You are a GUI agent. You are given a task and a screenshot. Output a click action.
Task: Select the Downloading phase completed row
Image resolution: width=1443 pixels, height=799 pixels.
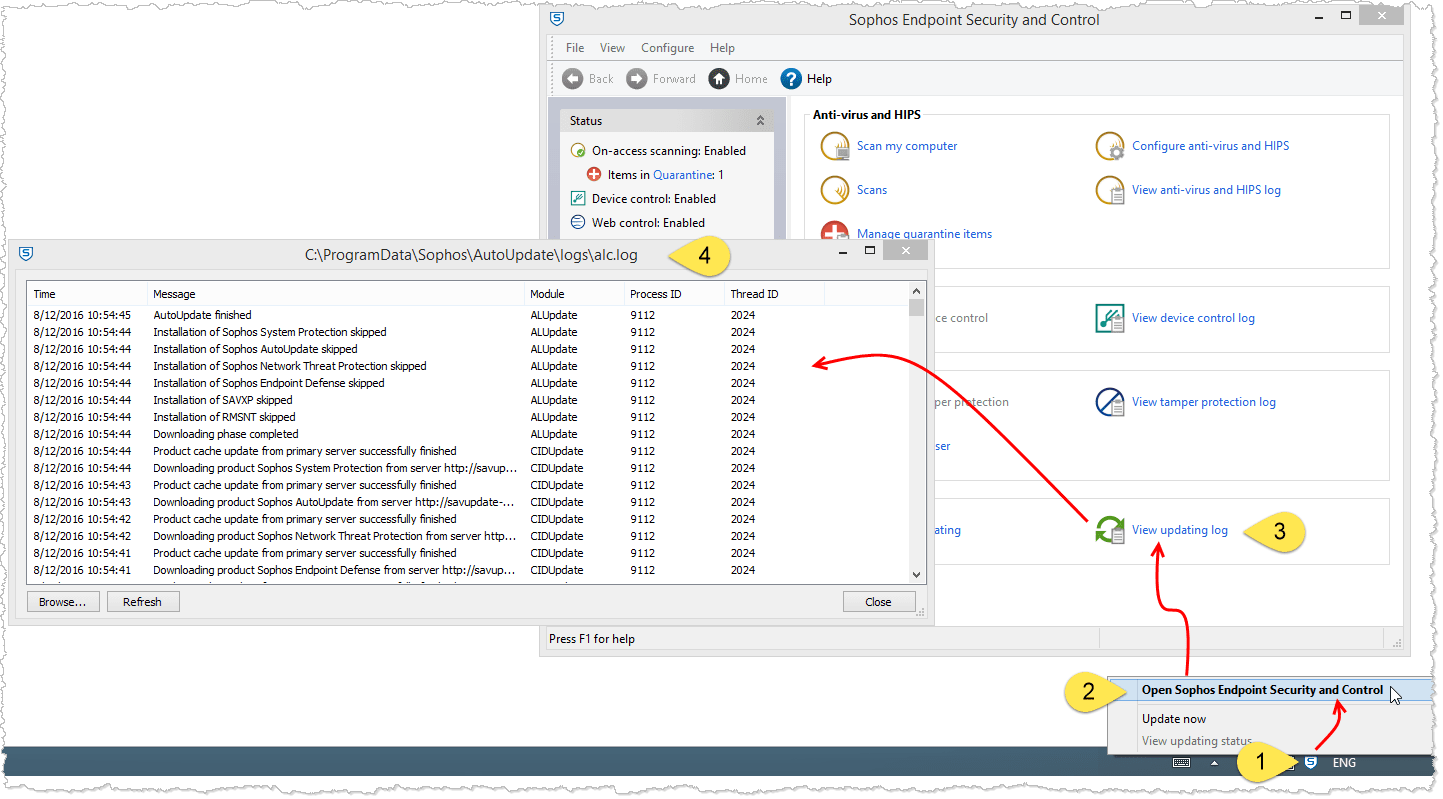[468, 434]
